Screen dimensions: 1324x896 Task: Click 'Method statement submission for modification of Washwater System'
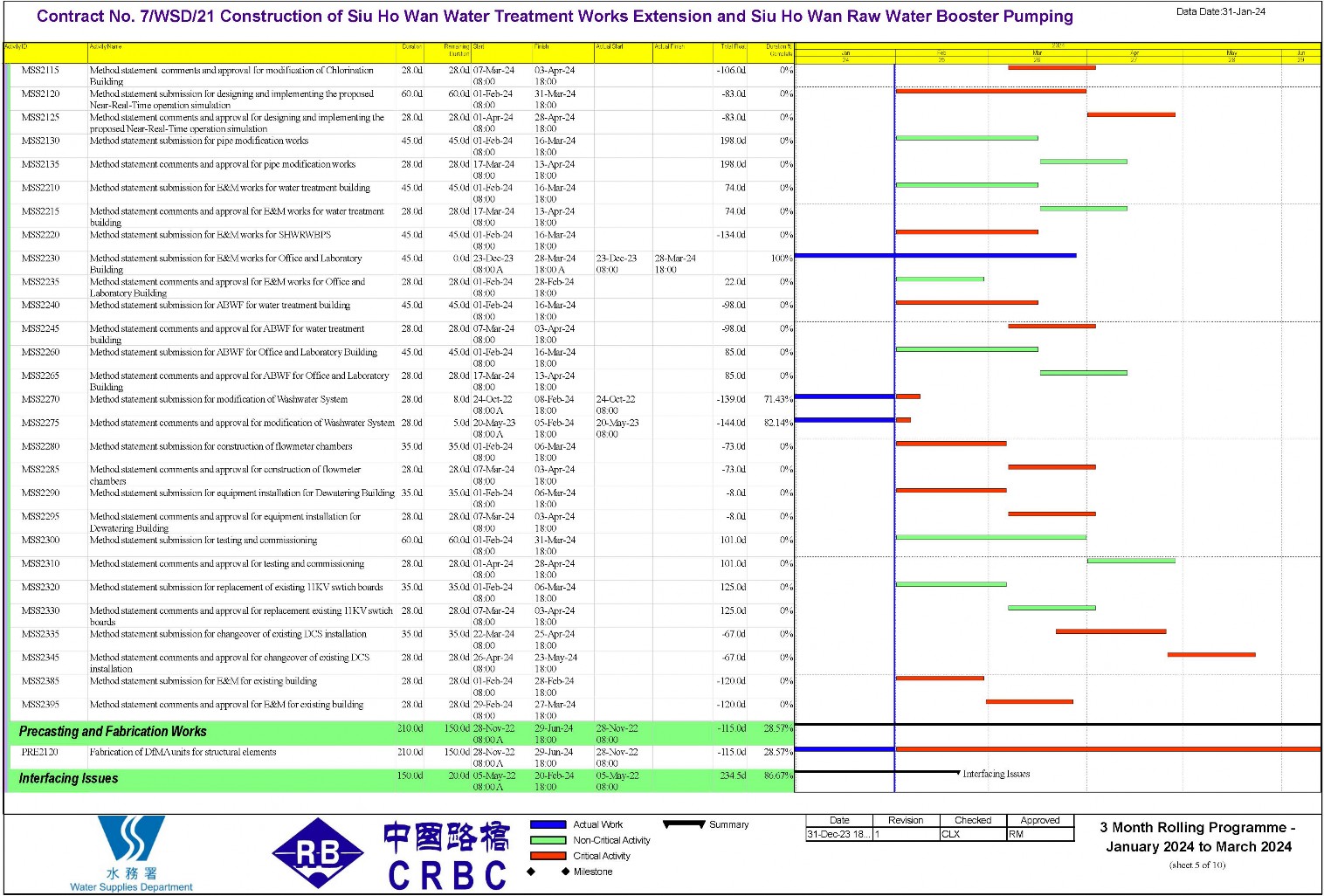pyautogui.click(x=218, y=399)
